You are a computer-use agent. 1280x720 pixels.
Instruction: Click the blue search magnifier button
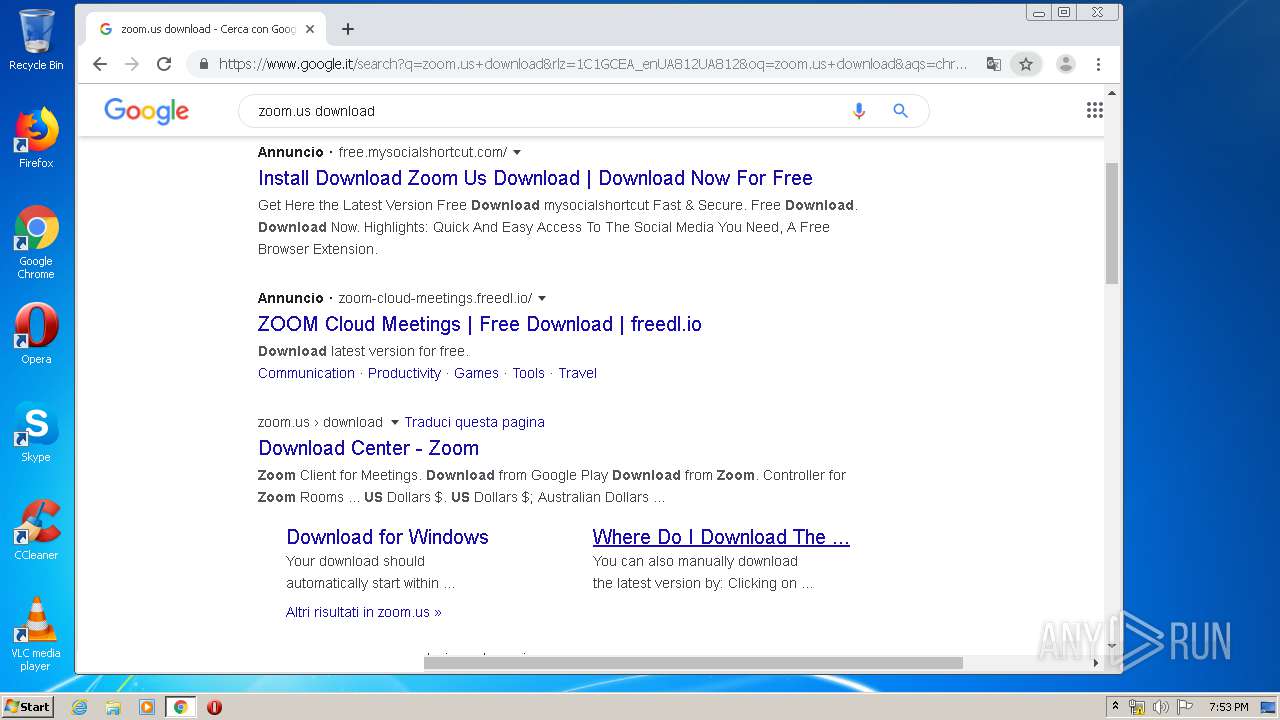tap(900, 111)
